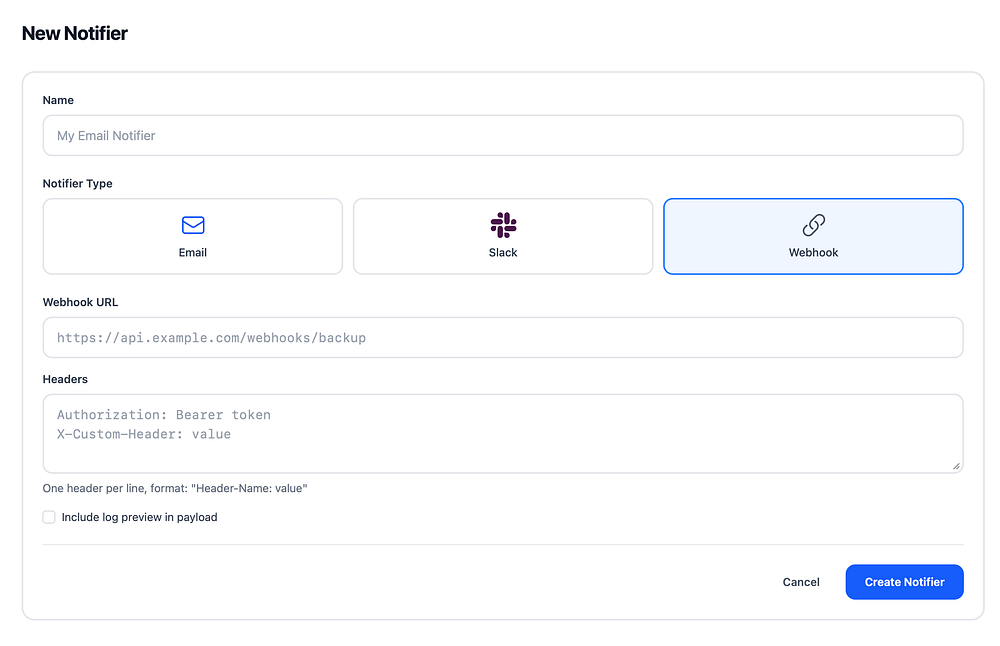
Task: Enable the include log preview checkbox
Action: 49,517
